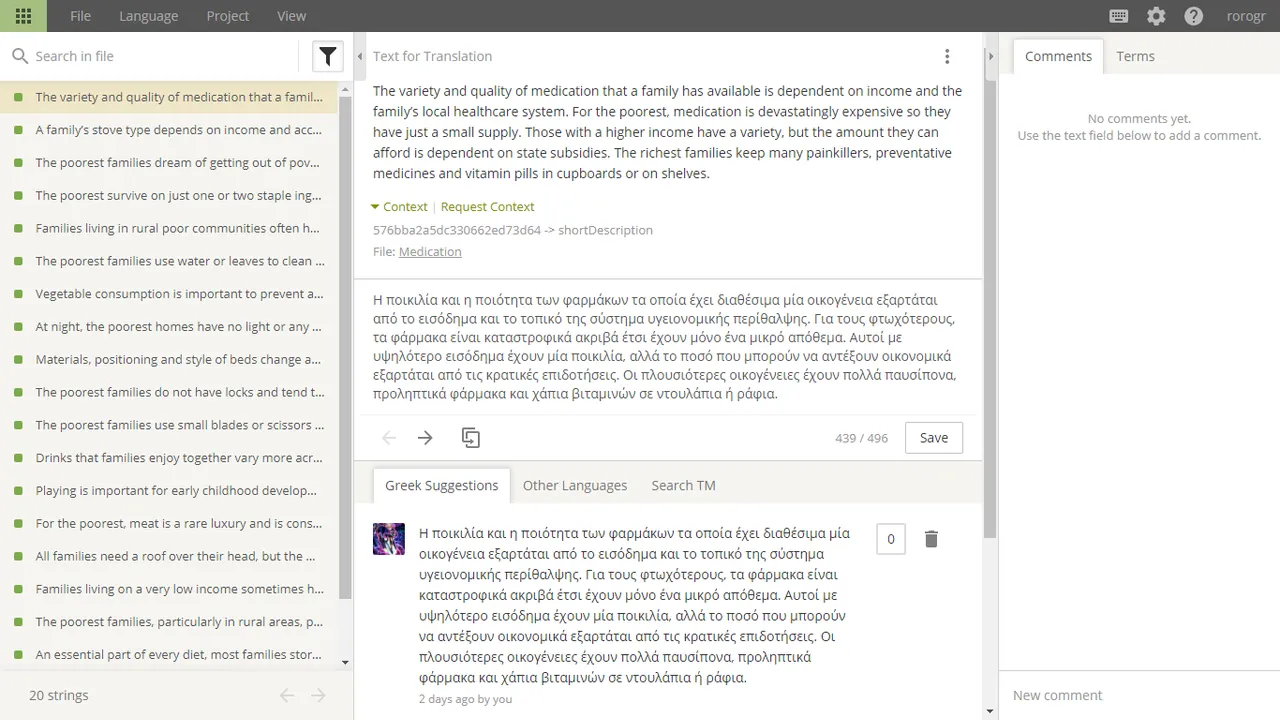Go to next string arrow in editor

pos(425,438)
